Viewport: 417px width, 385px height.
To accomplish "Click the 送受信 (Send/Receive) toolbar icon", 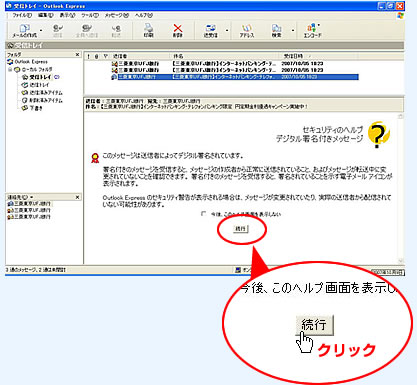I will tap(211, 30).
